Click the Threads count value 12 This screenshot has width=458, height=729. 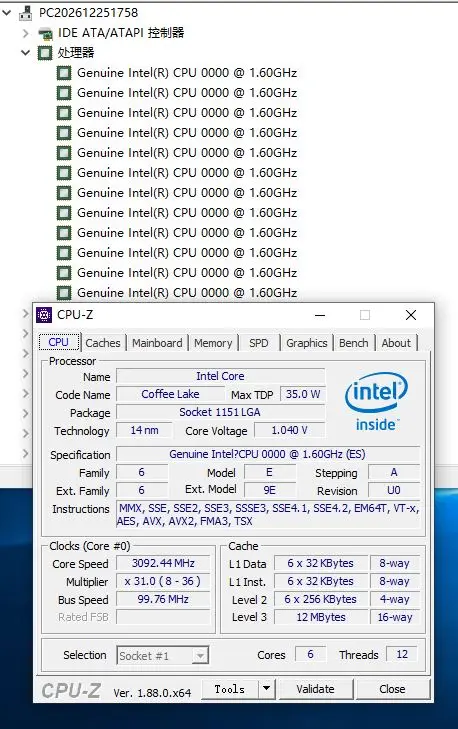402,655
